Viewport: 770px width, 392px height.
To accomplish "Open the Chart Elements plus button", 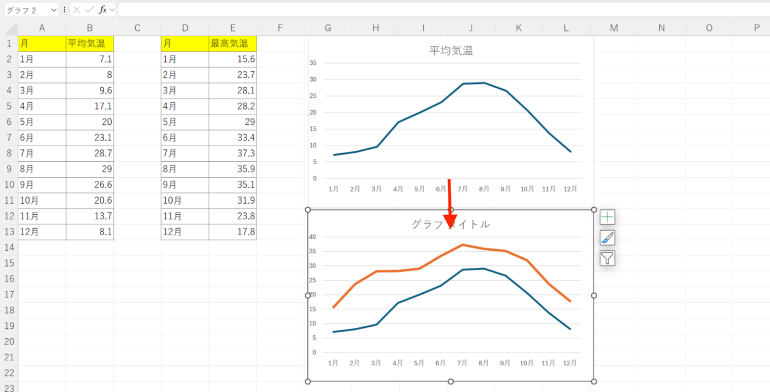I will (607, 217).
